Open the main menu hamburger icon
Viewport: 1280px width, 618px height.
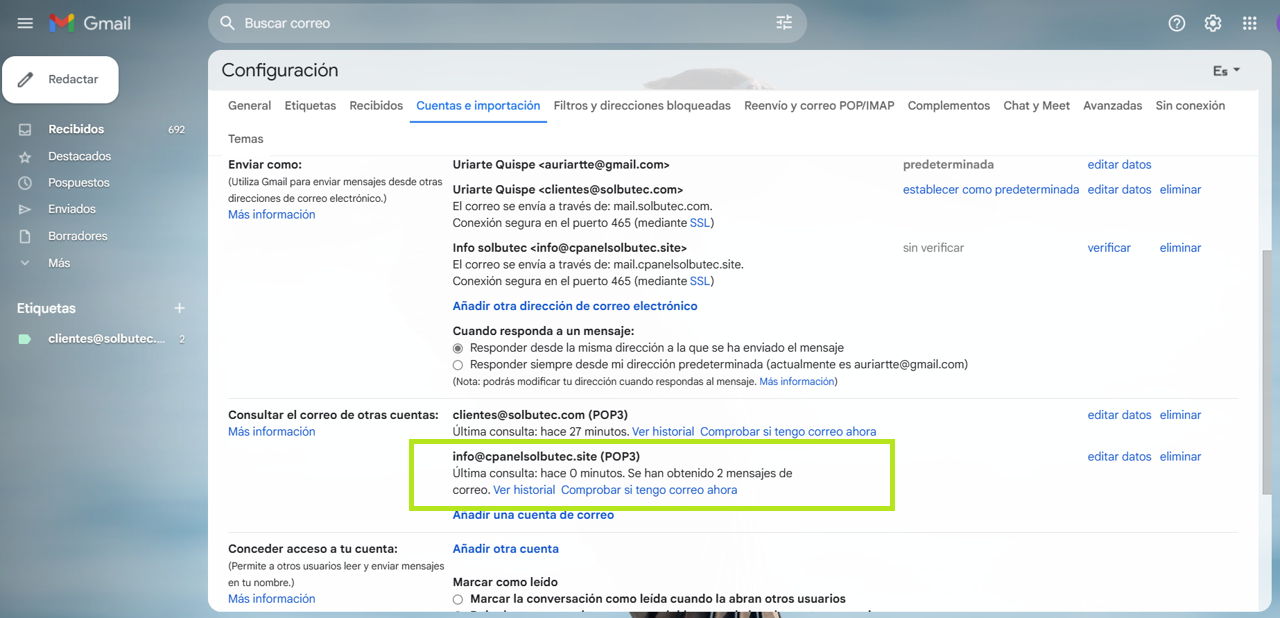pos(26,23)
